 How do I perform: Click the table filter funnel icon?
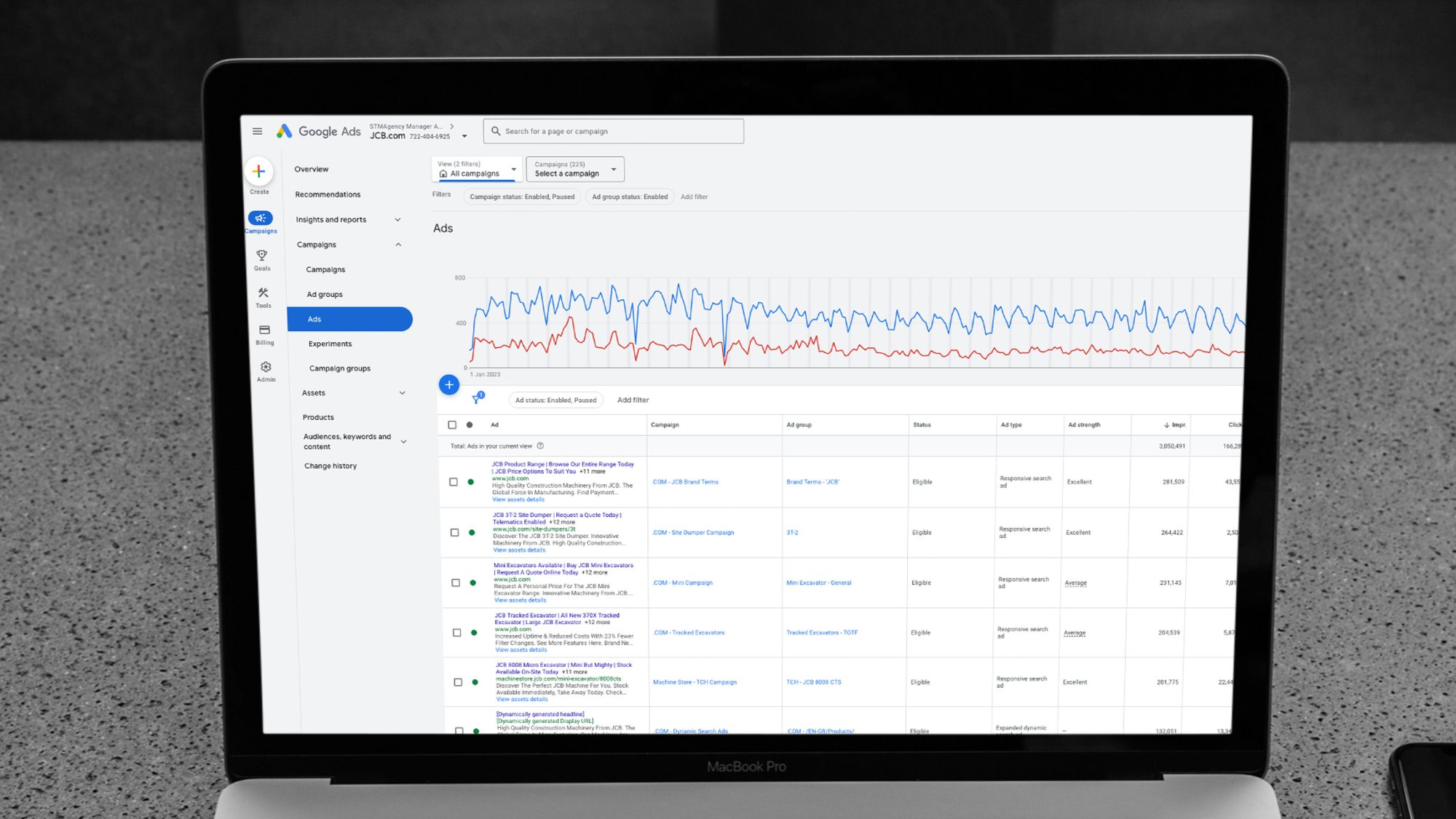(477, 398)
